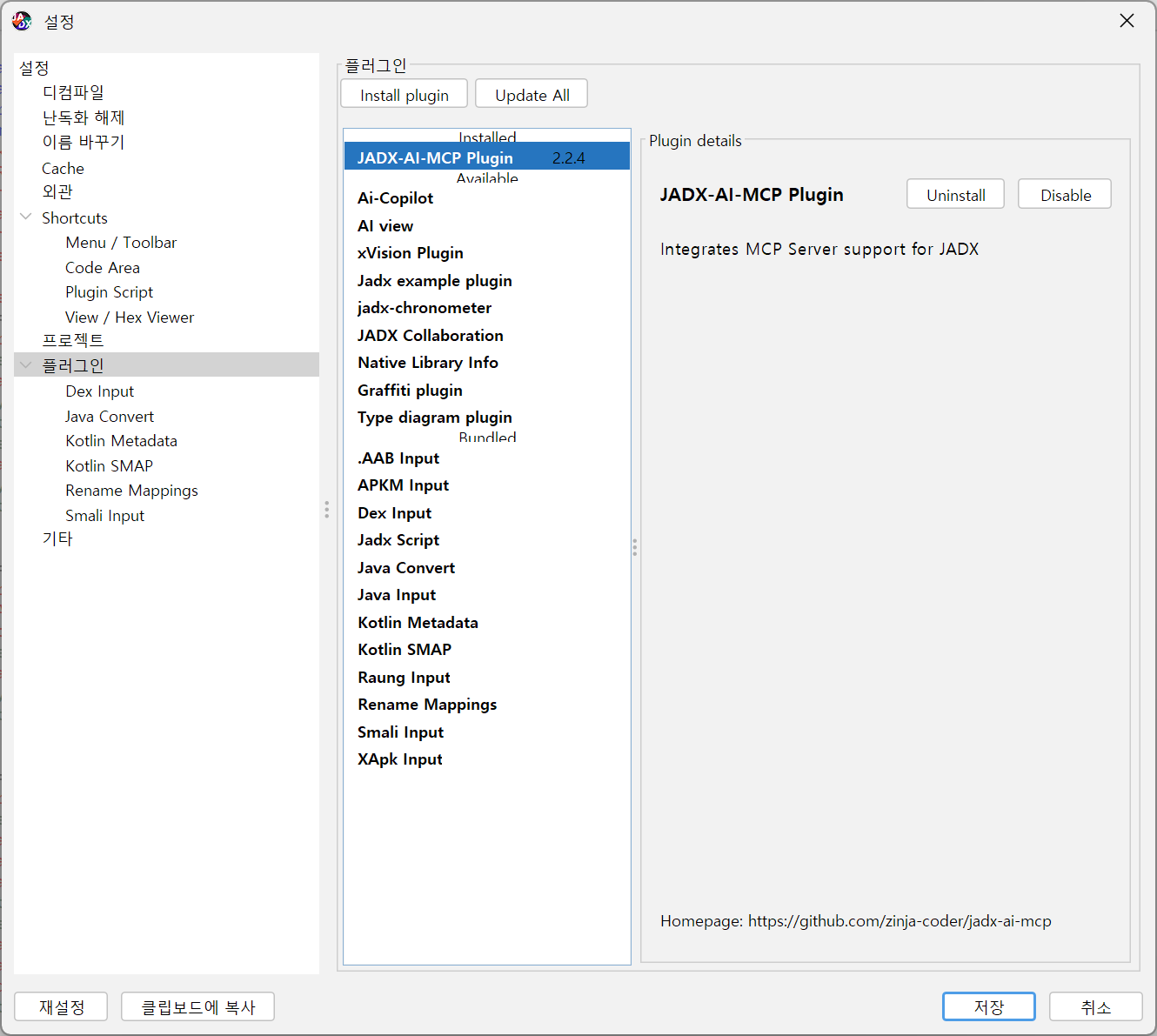Select Java Input bundled plugin
The height and width of the screenshot is (1036, 1157).
[x=486, y=595]
